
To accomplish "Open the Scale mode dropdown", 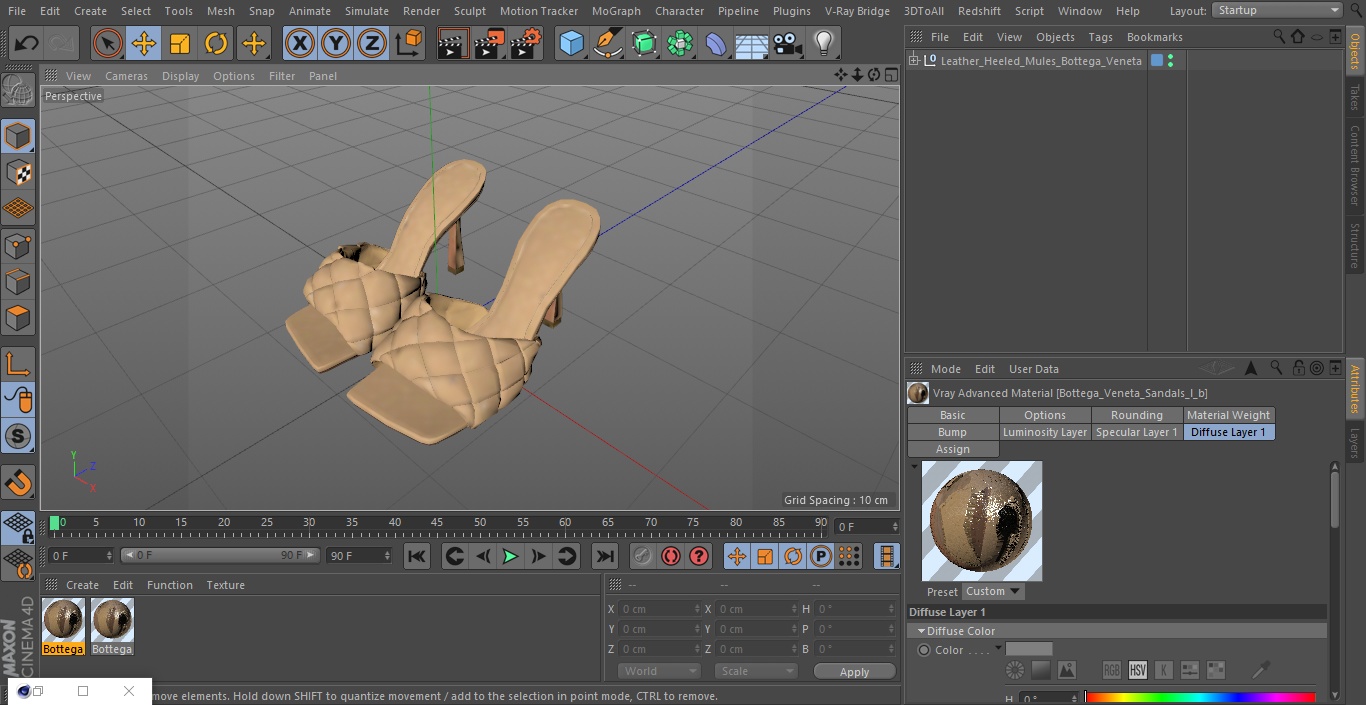I will [756, 671].
